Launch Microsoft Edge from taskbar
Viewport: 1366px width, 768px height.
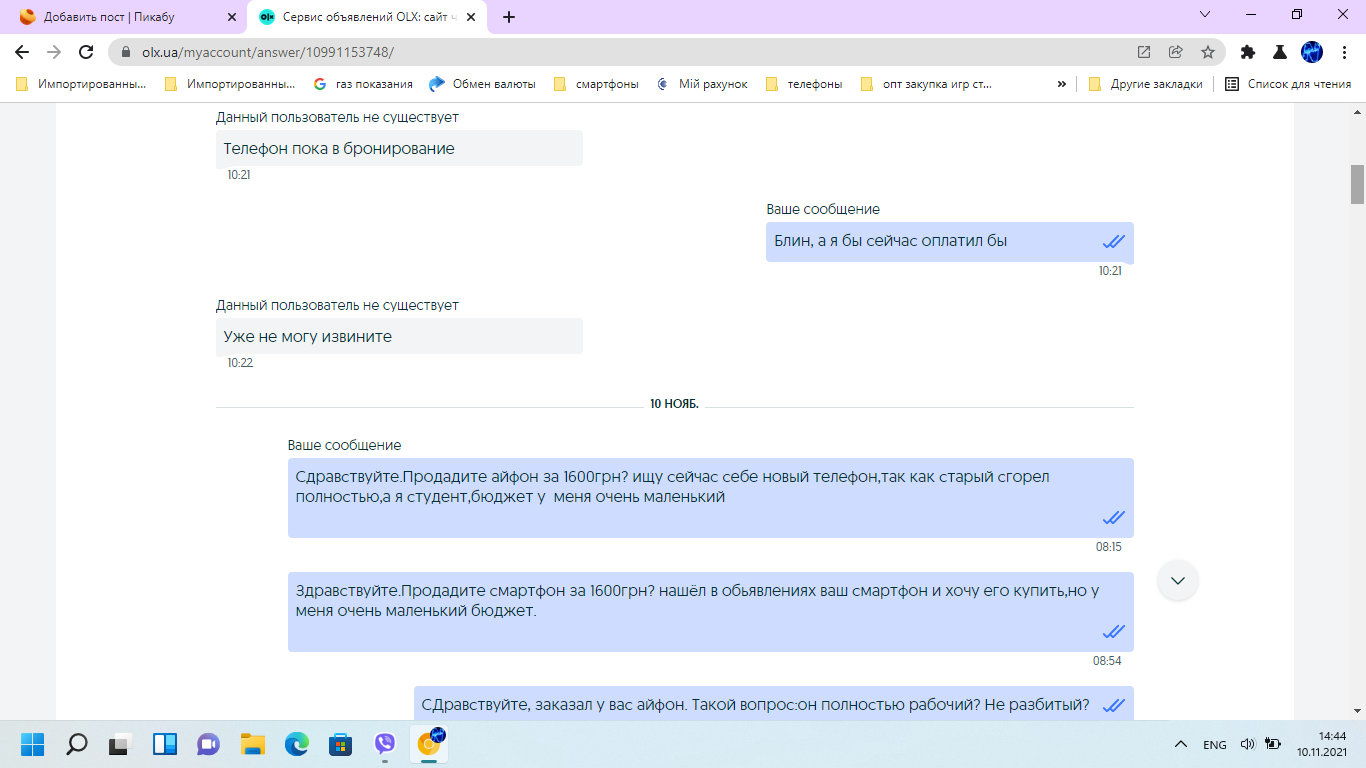(297, 744)
